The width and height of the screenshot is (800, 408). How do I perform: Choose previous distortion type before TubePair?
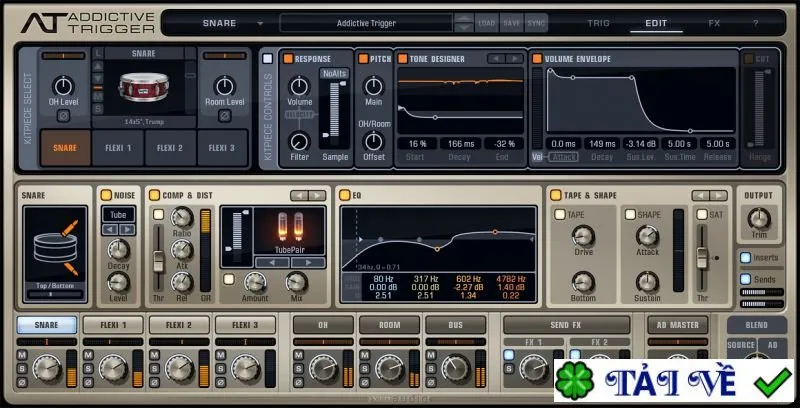click(x=272, y=263)
